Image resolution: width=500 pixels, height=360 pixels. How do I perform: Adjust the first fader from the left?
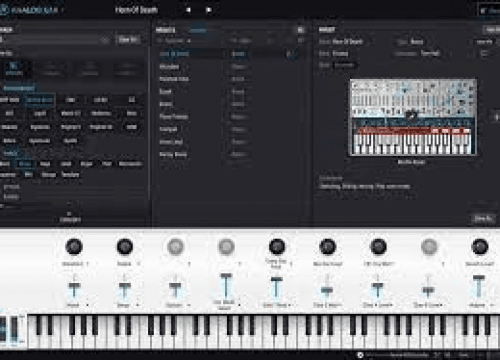[74, 286]
